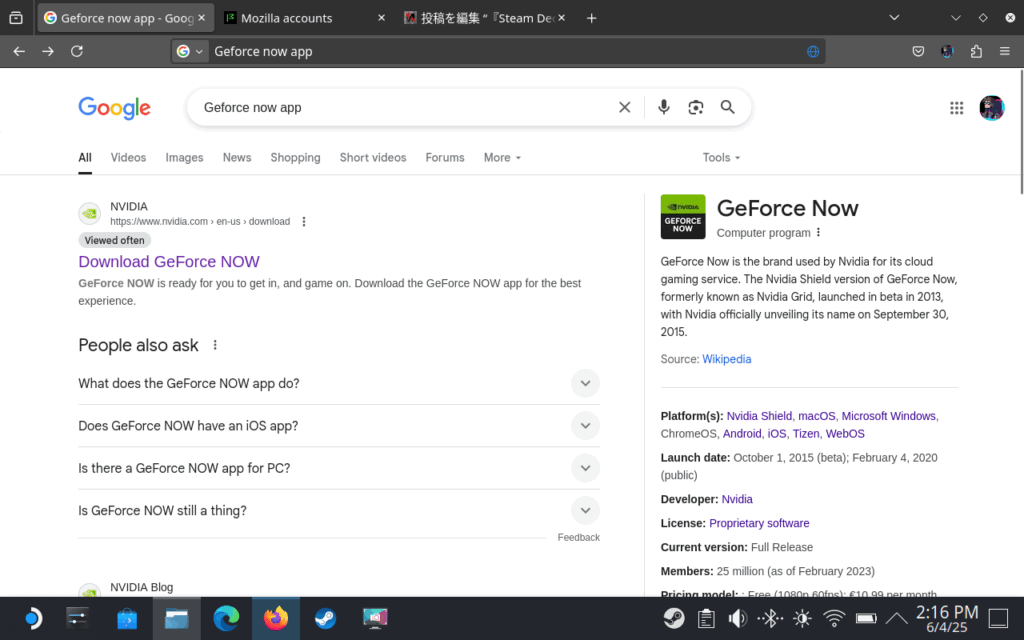Click the Google logo

pos(114,108)
